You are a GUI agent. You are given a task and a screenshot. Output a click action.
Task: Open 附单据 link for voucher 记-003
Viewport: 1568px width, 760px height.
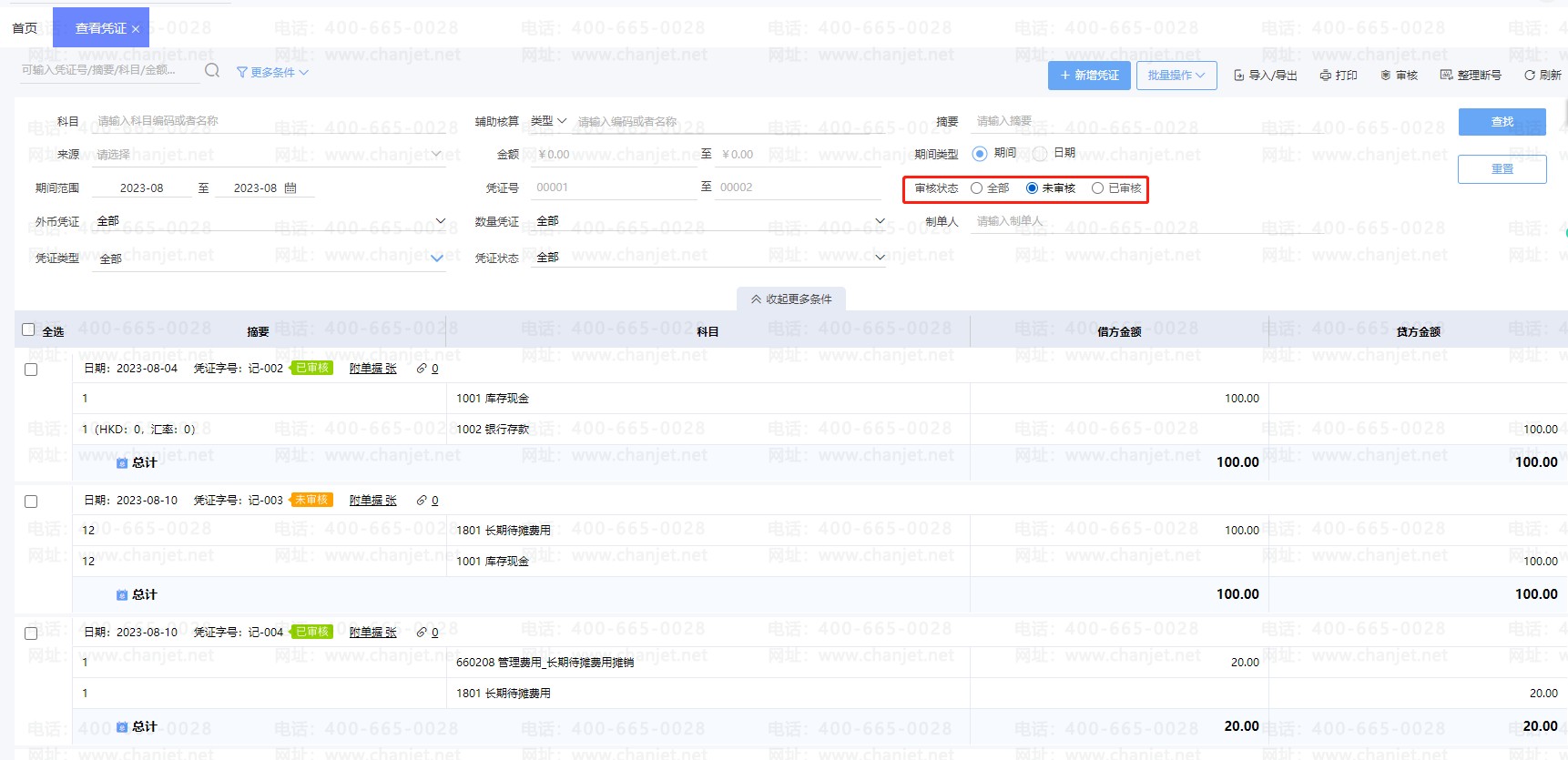tap(373, 501)
